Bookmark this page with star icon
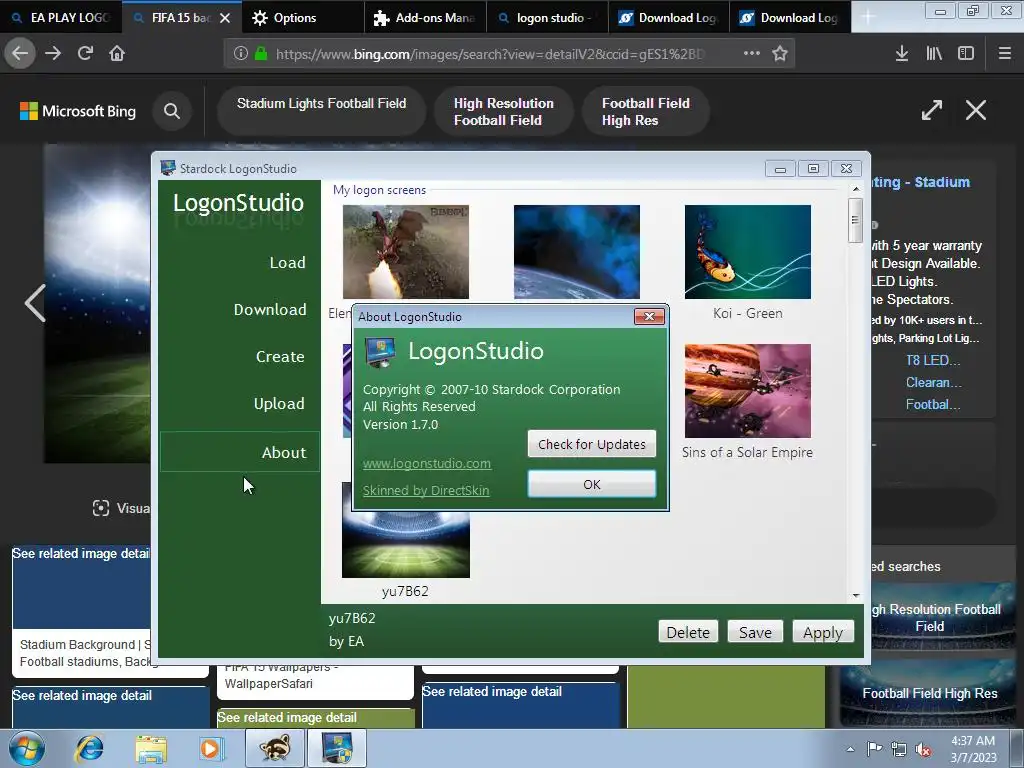The image size is (1024, 768). pyautogui.click(x=780, y=54)
